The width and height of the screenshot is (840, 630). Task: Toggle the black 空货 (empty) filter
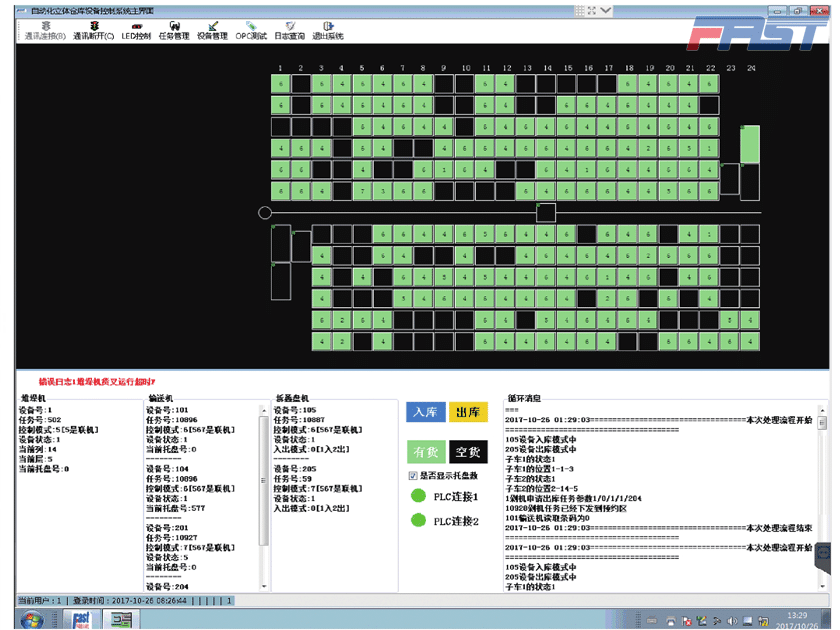pos(468,451)
